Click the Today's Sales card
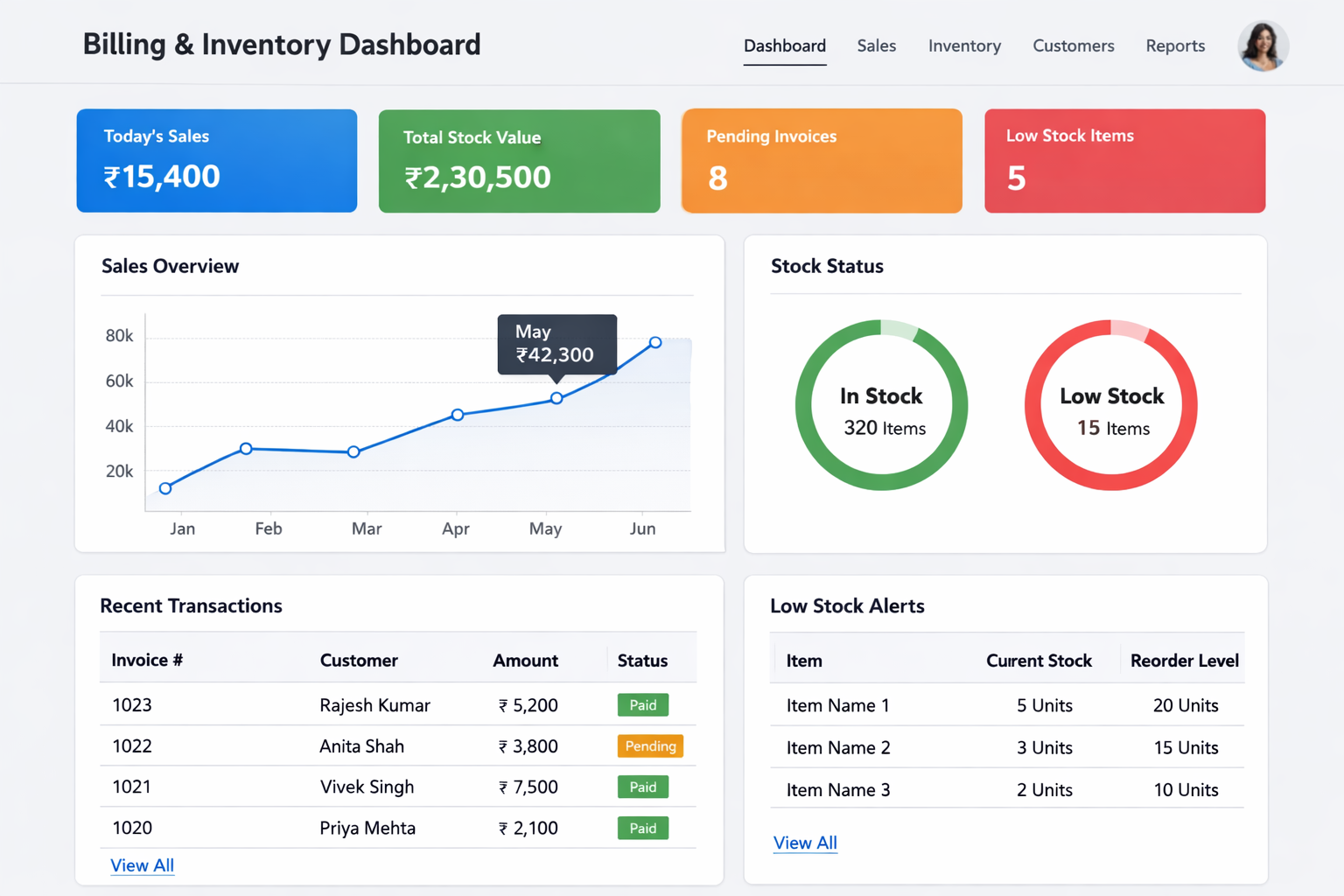 click(217, 161)
